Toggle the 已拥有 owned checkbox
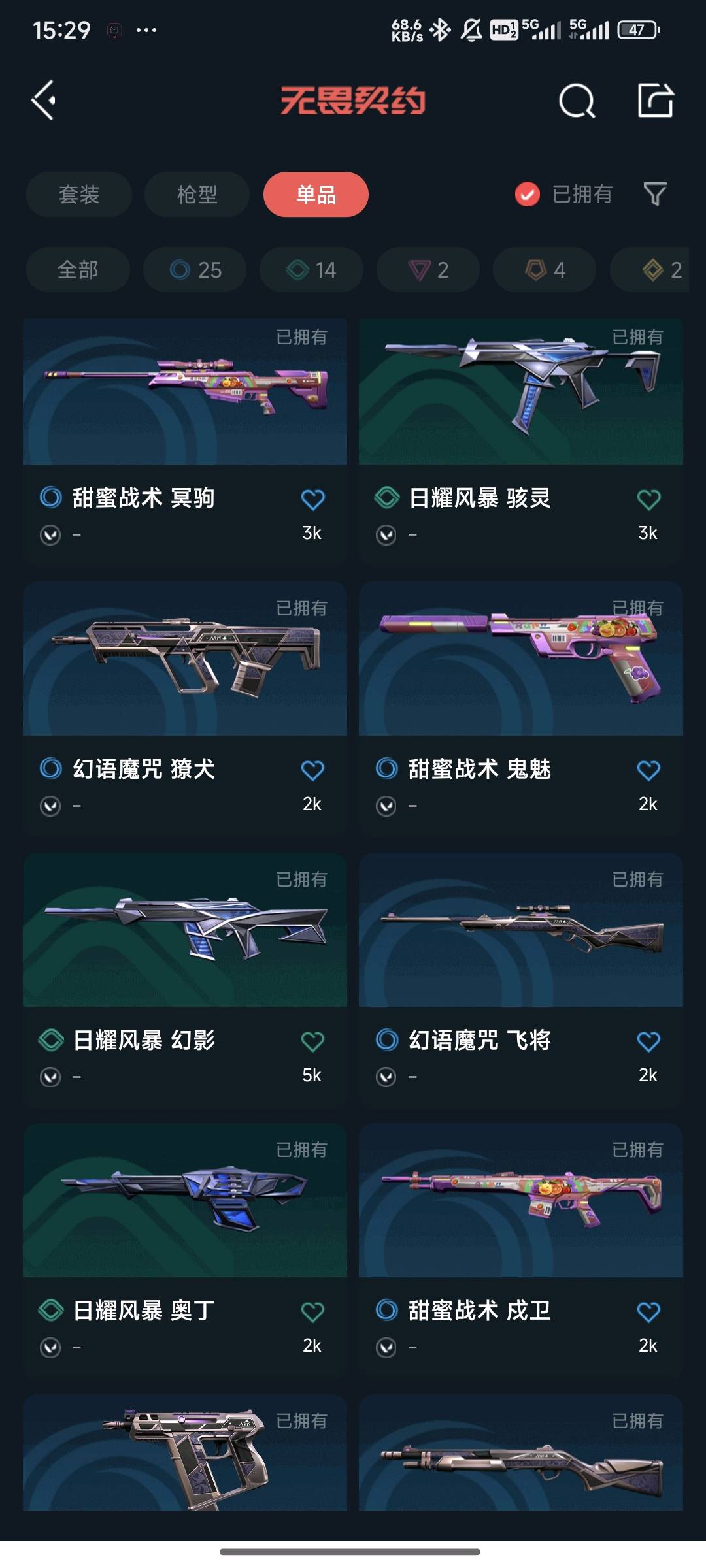This screenshot has width=706, height=1568. click(x=528, y=194)
